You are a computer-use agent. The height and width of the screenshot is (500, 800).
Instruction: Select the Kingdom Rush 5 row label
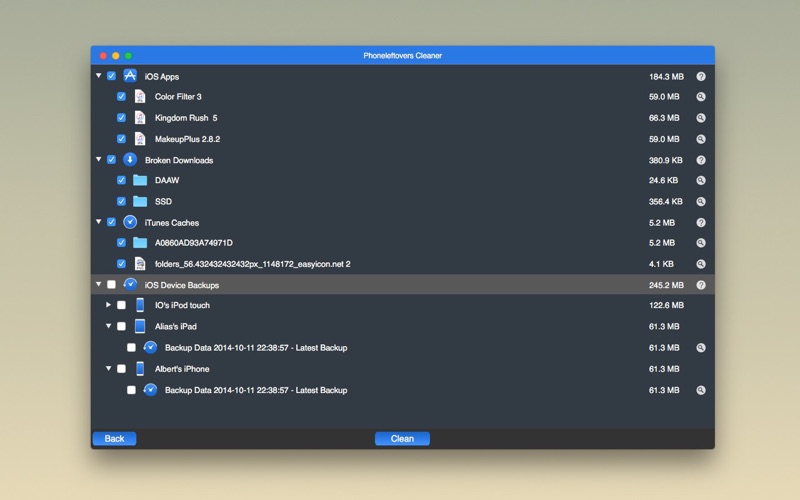(x=186, y=118)
